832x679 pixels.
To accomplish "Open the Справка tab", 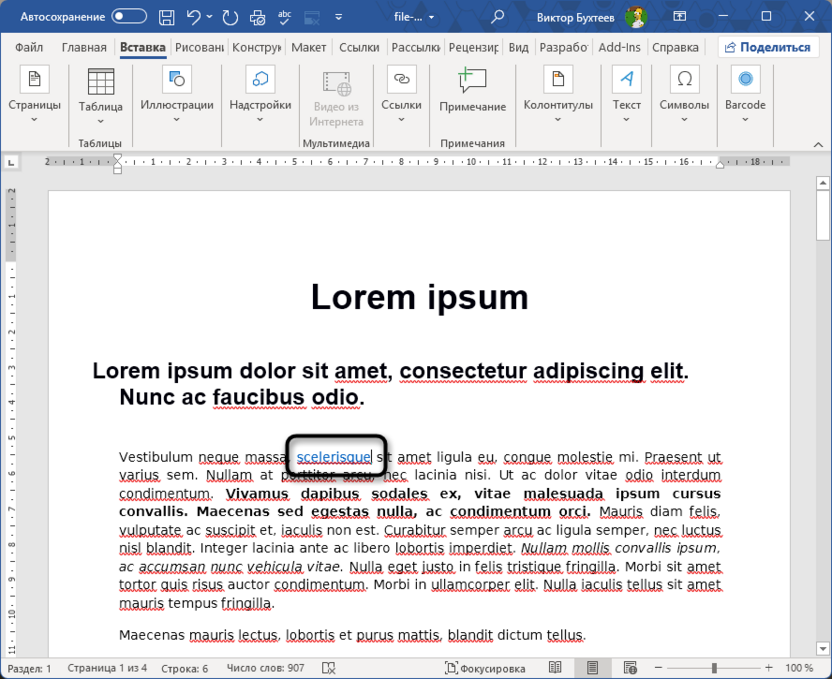I will coord(675,47).
